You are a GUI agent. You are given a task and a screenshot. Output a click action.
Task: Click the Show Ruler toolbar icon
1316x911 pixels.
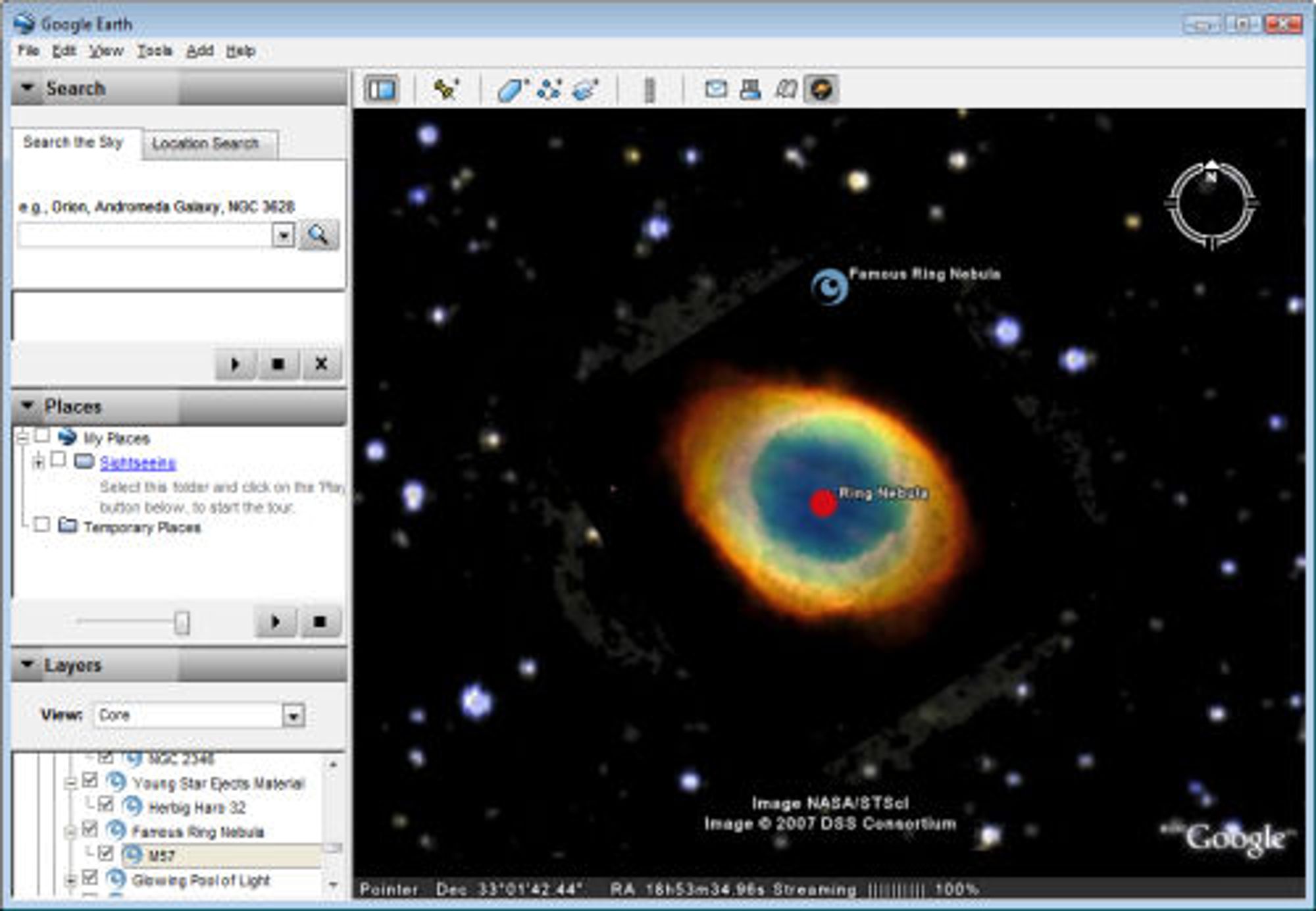pyautogui.click(x=649, y=90)
